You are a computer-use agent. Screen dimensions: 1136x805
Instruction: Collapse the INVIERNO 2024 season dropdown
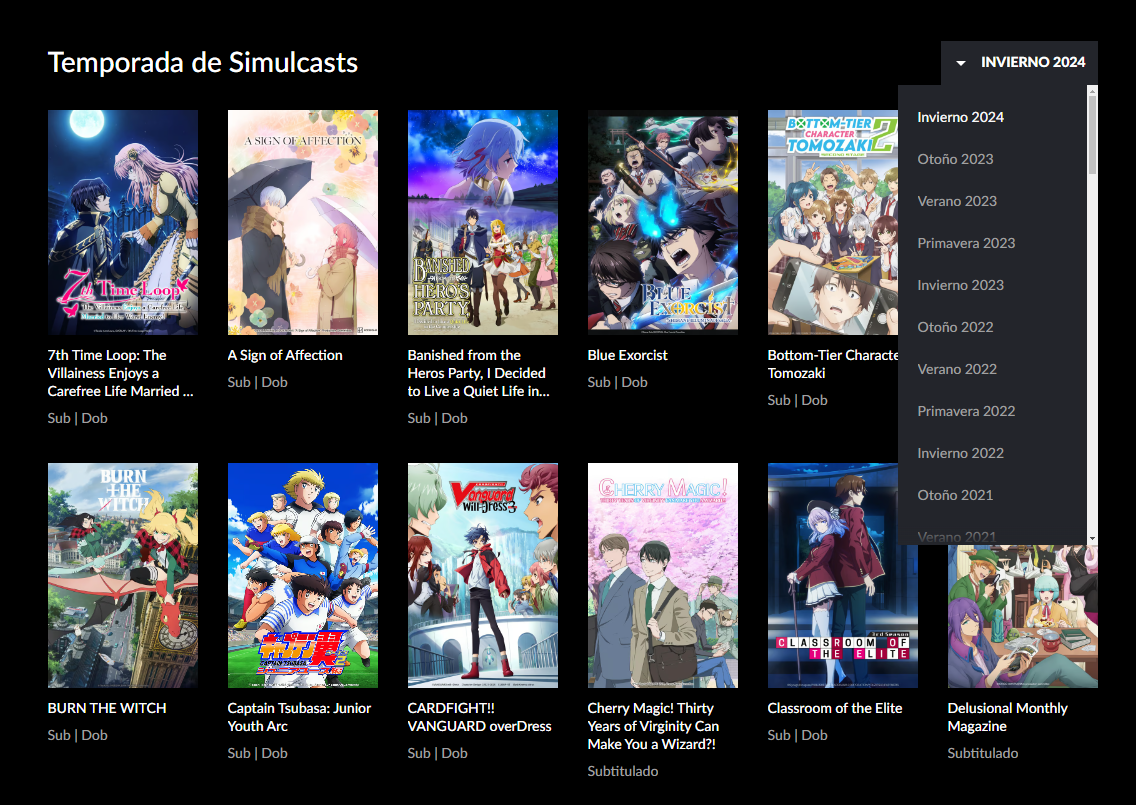coord(1019,62)
